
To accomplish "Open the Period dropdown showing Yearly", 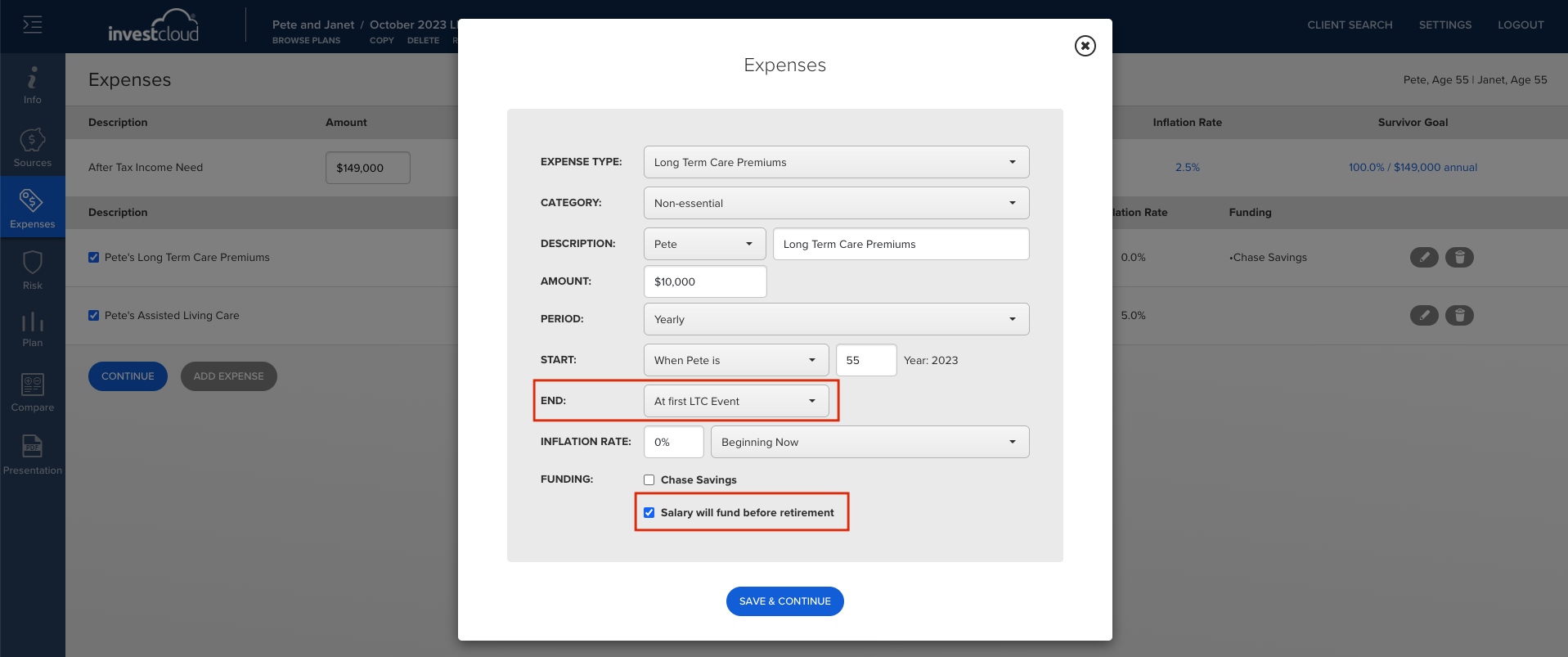I will click(x=836, y=319).
